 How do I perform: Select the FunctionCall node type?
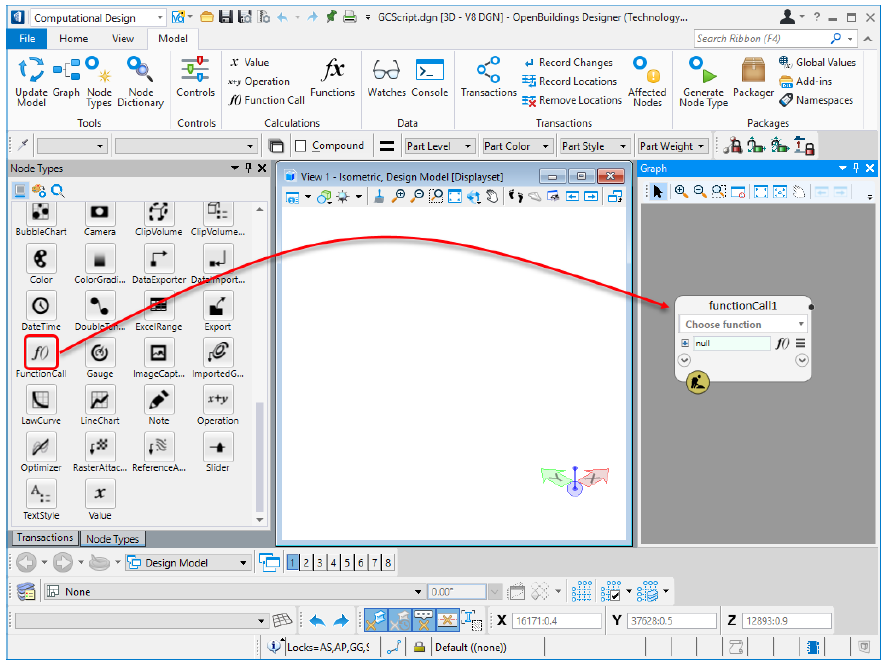pos(41,358)
